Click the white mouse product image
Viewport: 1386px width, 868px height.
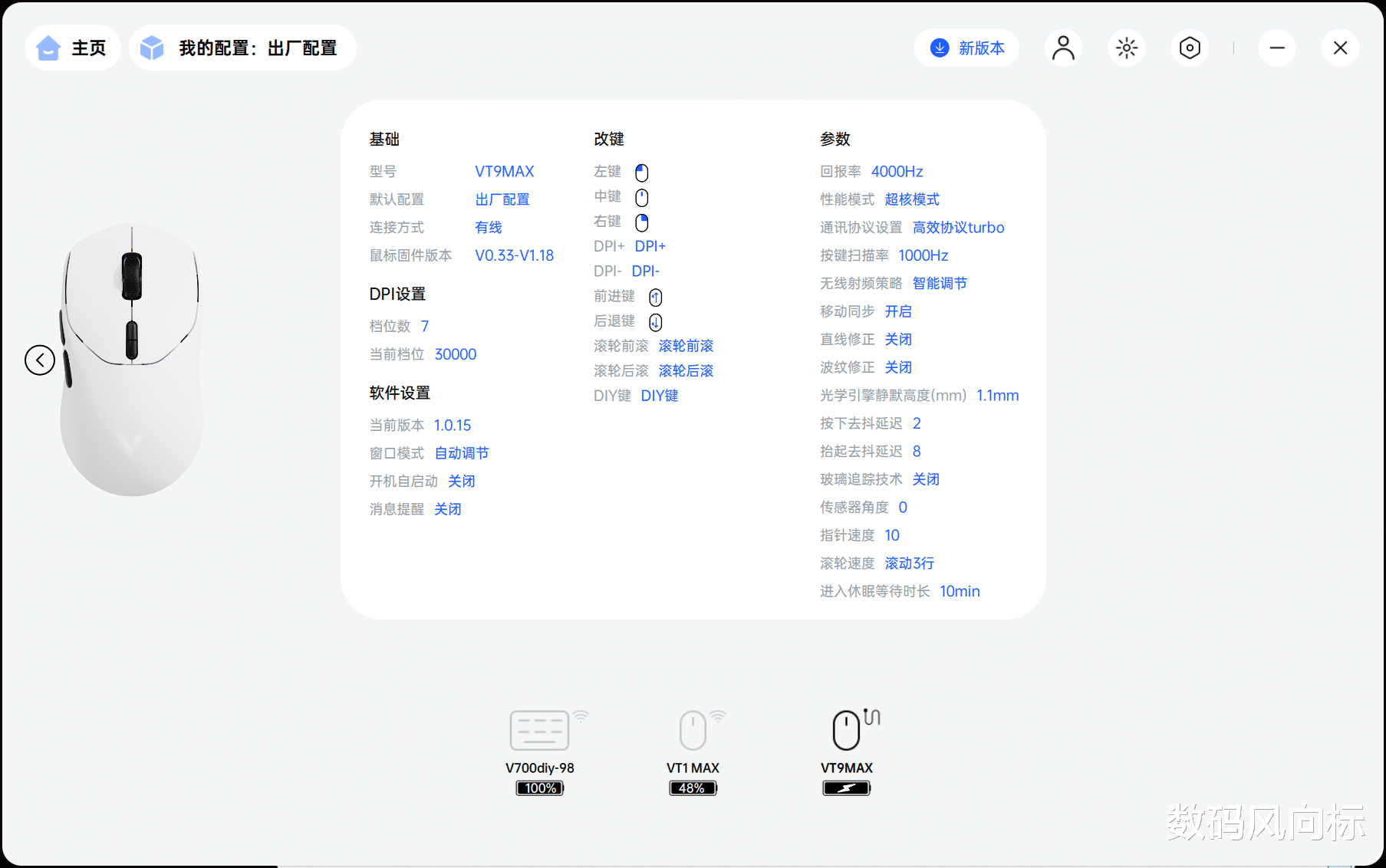pyautogui.click(x=131, y=360)
